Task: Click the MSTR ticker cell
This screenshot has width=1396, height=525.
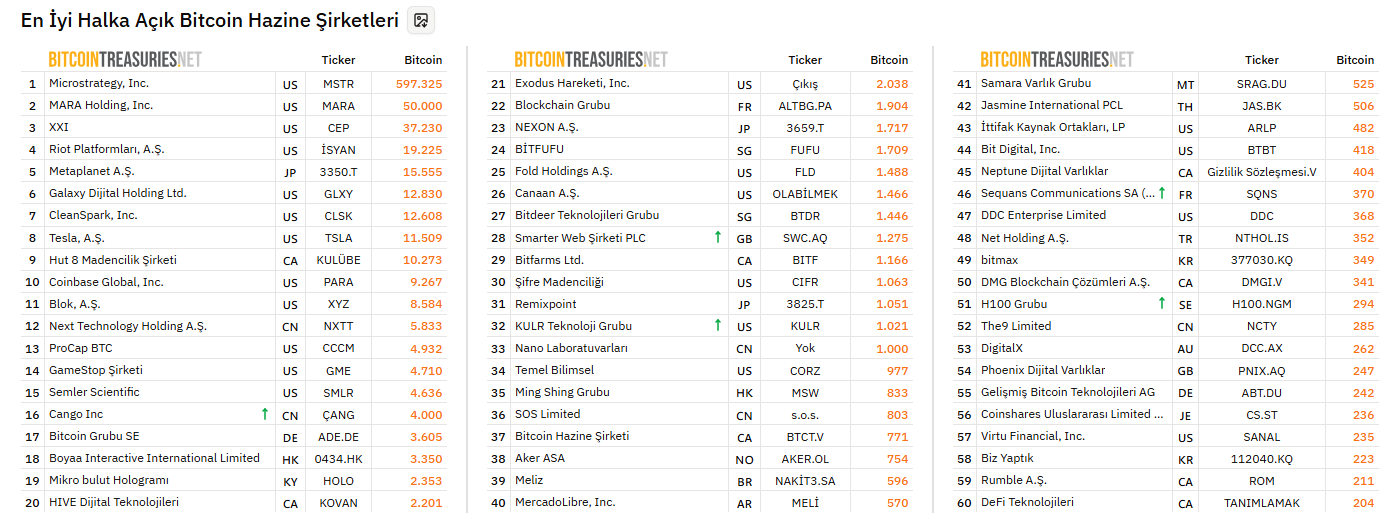Action: (338, 83)
